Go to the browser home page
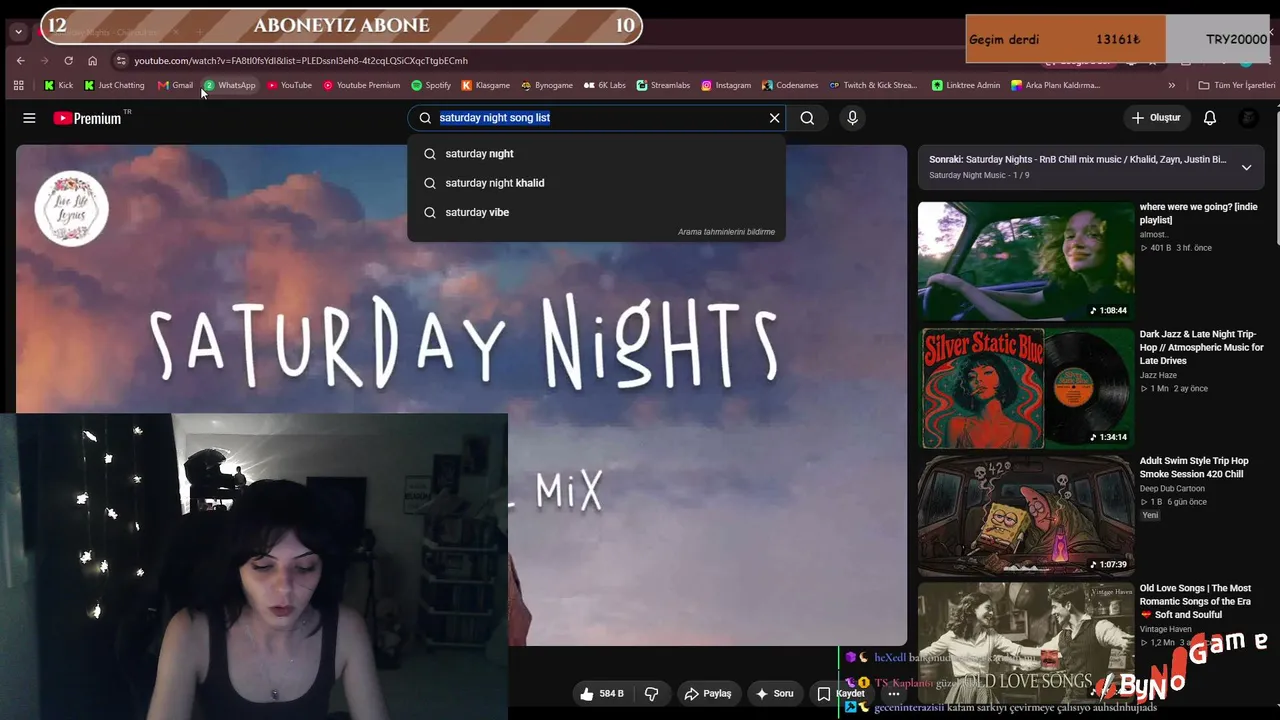1280x720 pixels. 92,61
